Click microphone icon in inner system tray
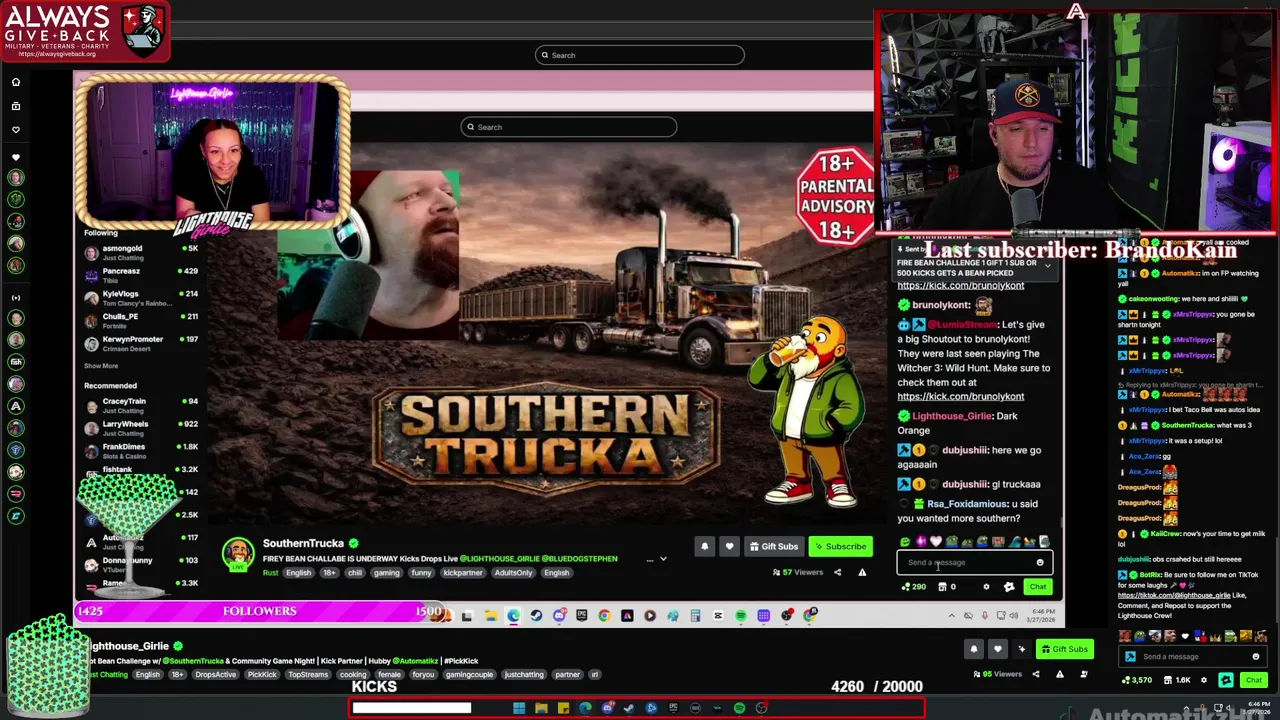Viewport: 1280px width, 720px height. [985, 615]
